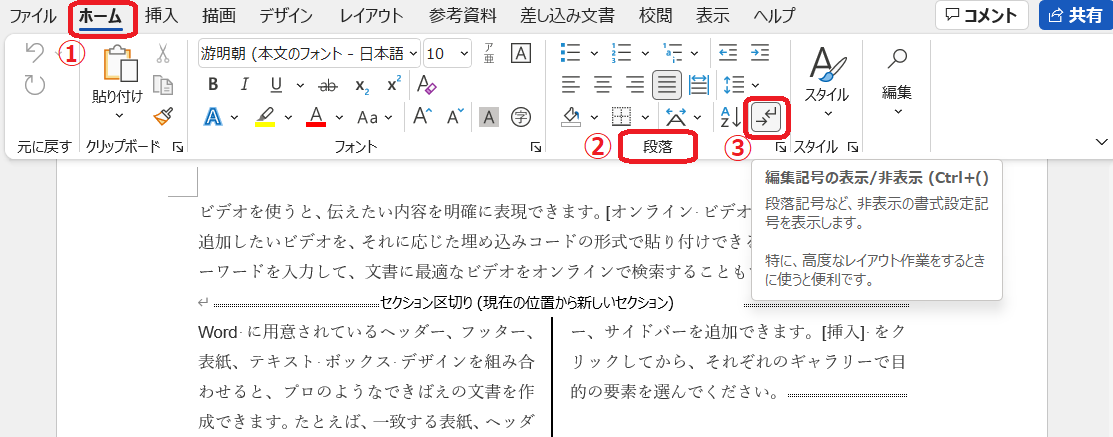Click the Redo circular arrow icon
1113x437 pixels.
coord(34,85)
